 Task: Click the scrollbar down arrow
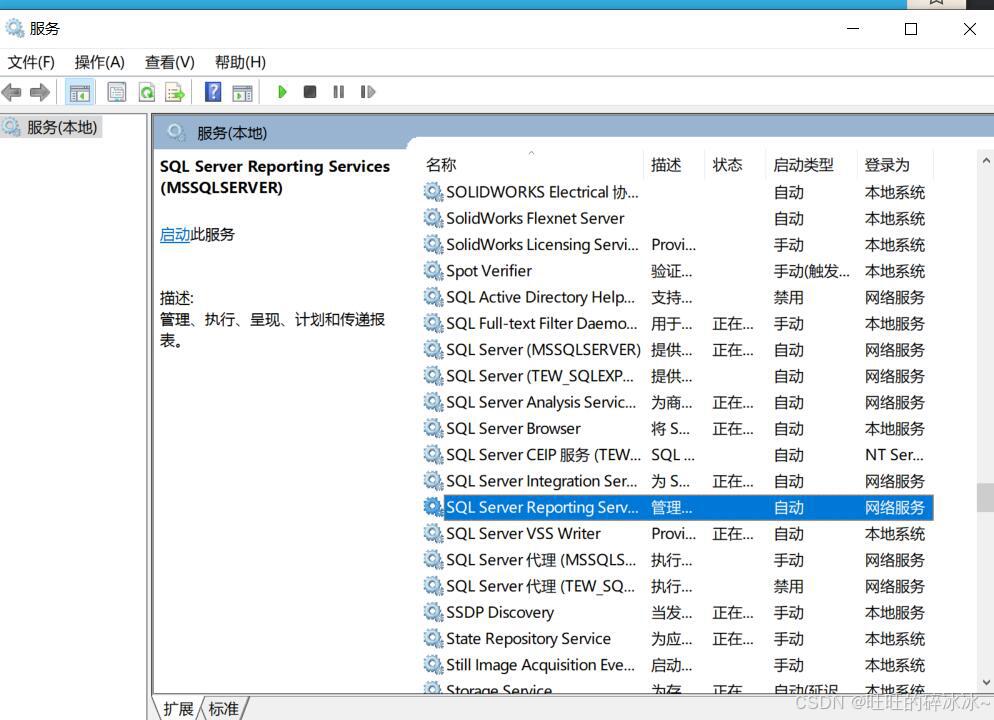pos(986,683)
